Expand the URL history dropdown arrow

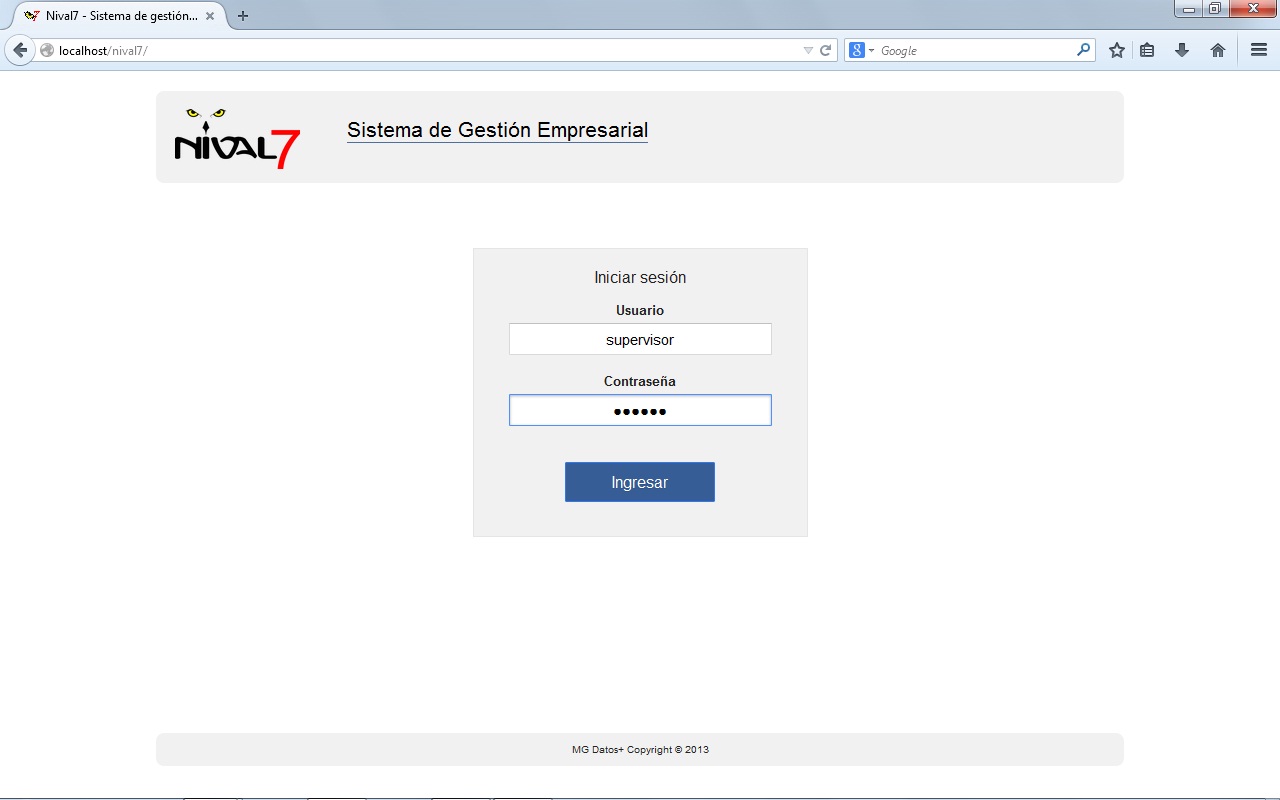(x=808, y=50)
